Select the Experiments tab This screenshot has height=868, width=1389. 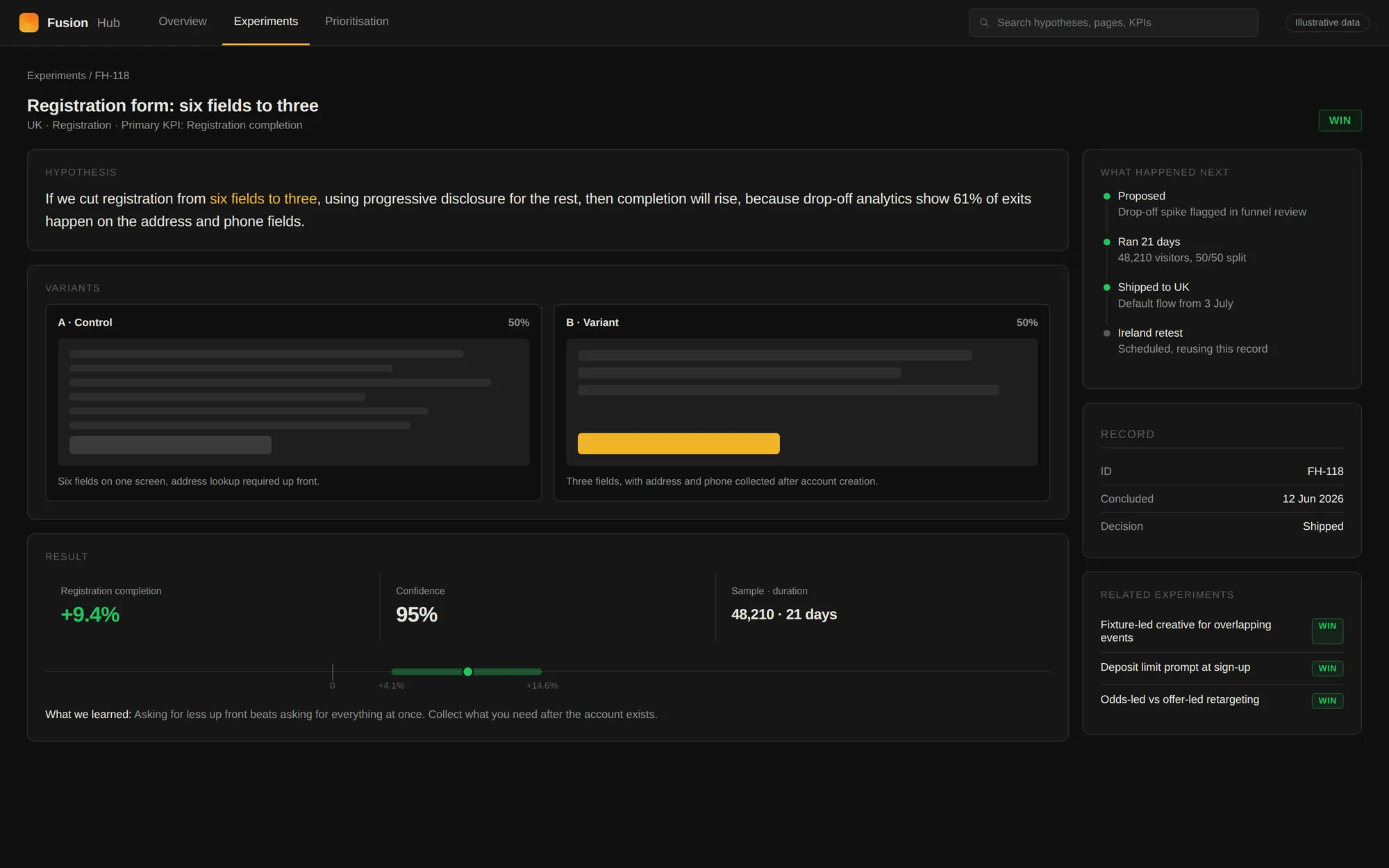tap(266, 22)
